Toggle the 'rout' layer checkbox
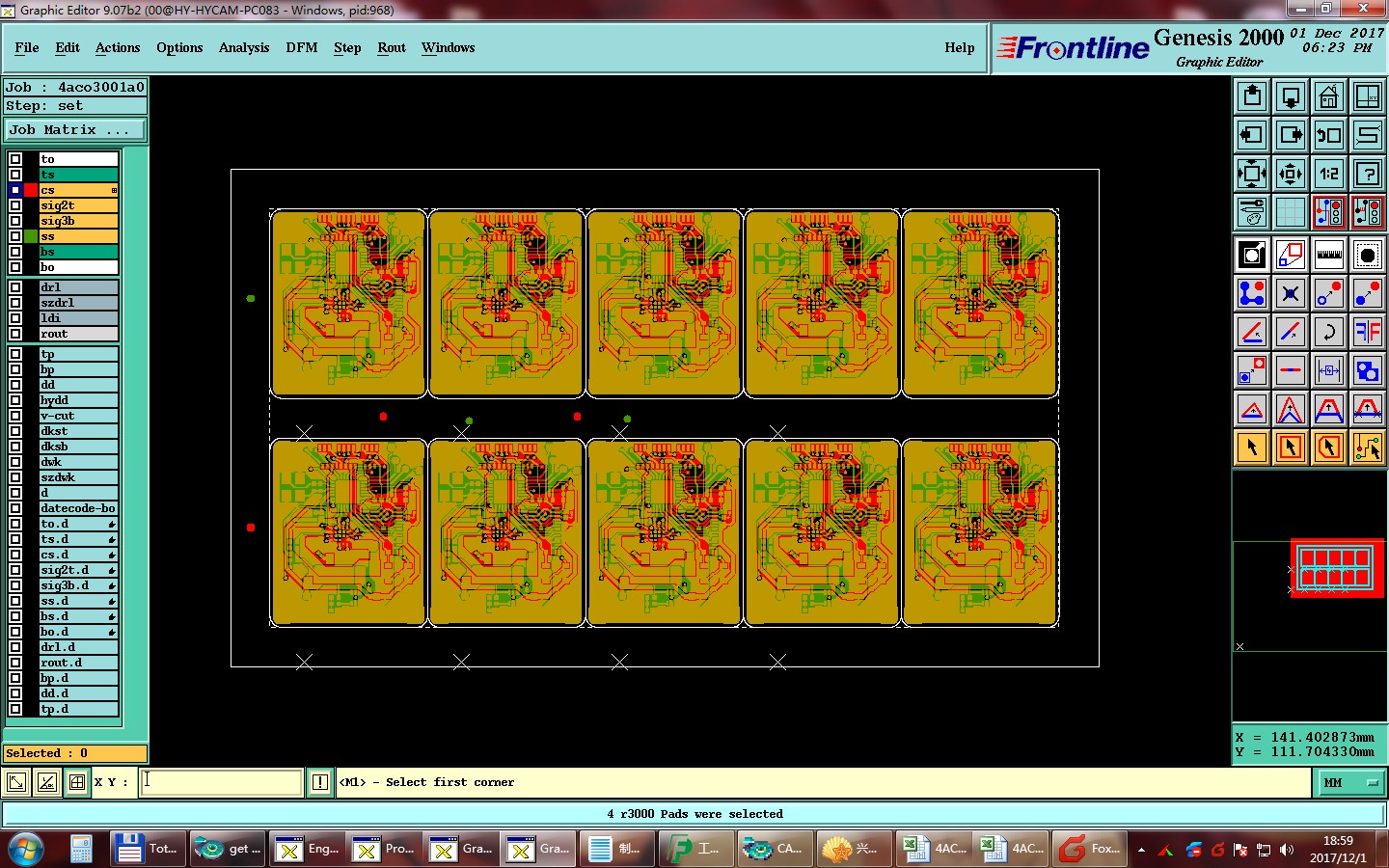Image resolution: width=1389 pixels, height=868 pixels. tap(15, 334)
